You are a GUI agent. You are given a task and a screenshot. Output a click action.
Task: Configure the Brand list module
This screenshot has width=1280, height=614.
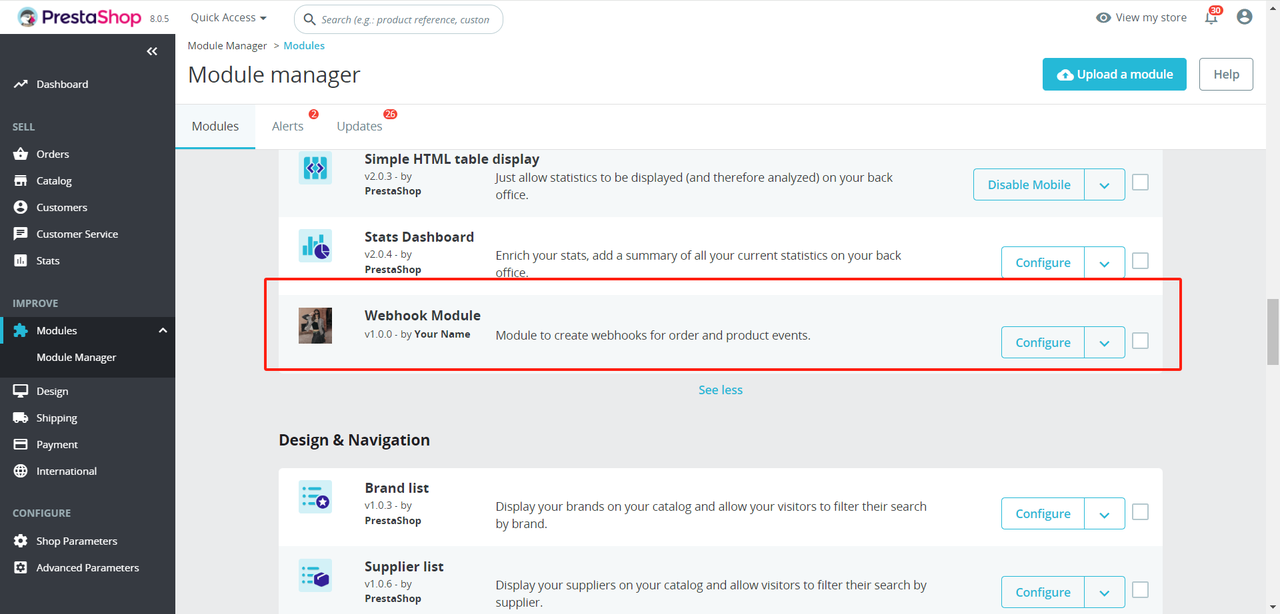coord(1043,514)
